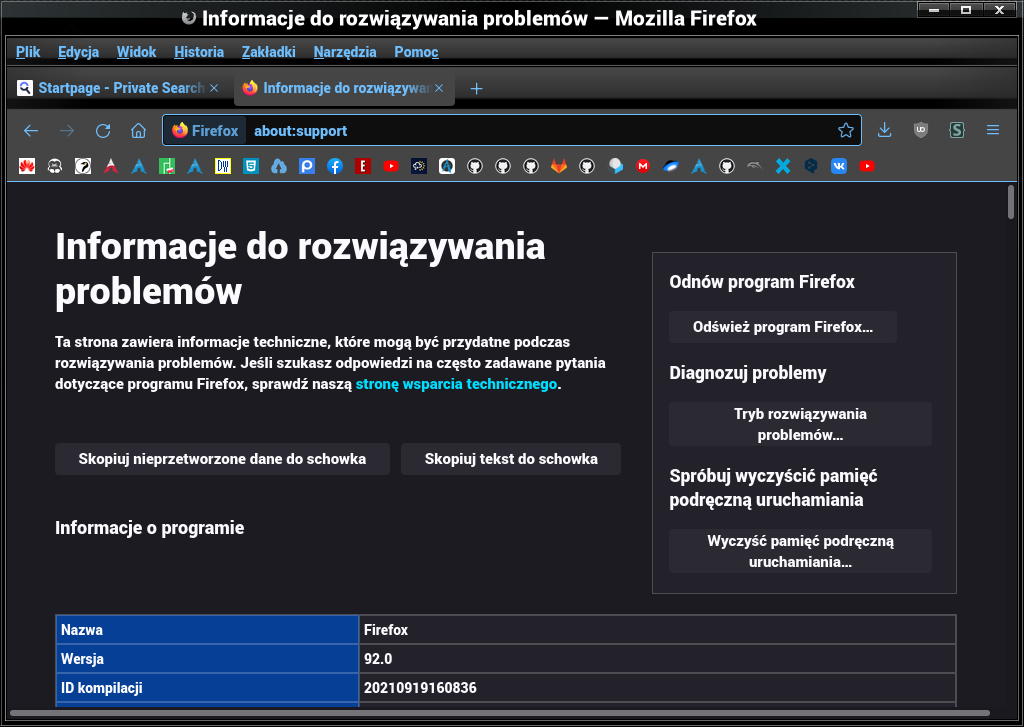Select the version value 92.0

point(378,659)
